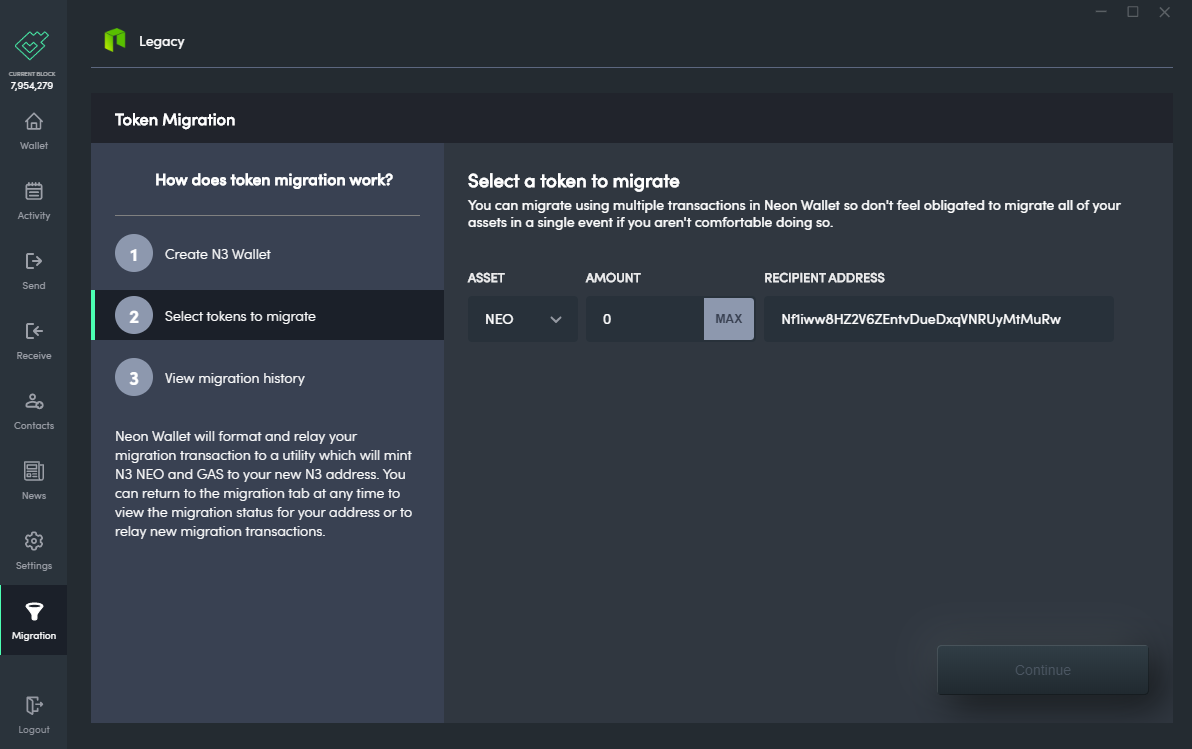Click the Continue button
Image resolution: width=1192 pixels, height=749 pixels.
point(1042,670)
